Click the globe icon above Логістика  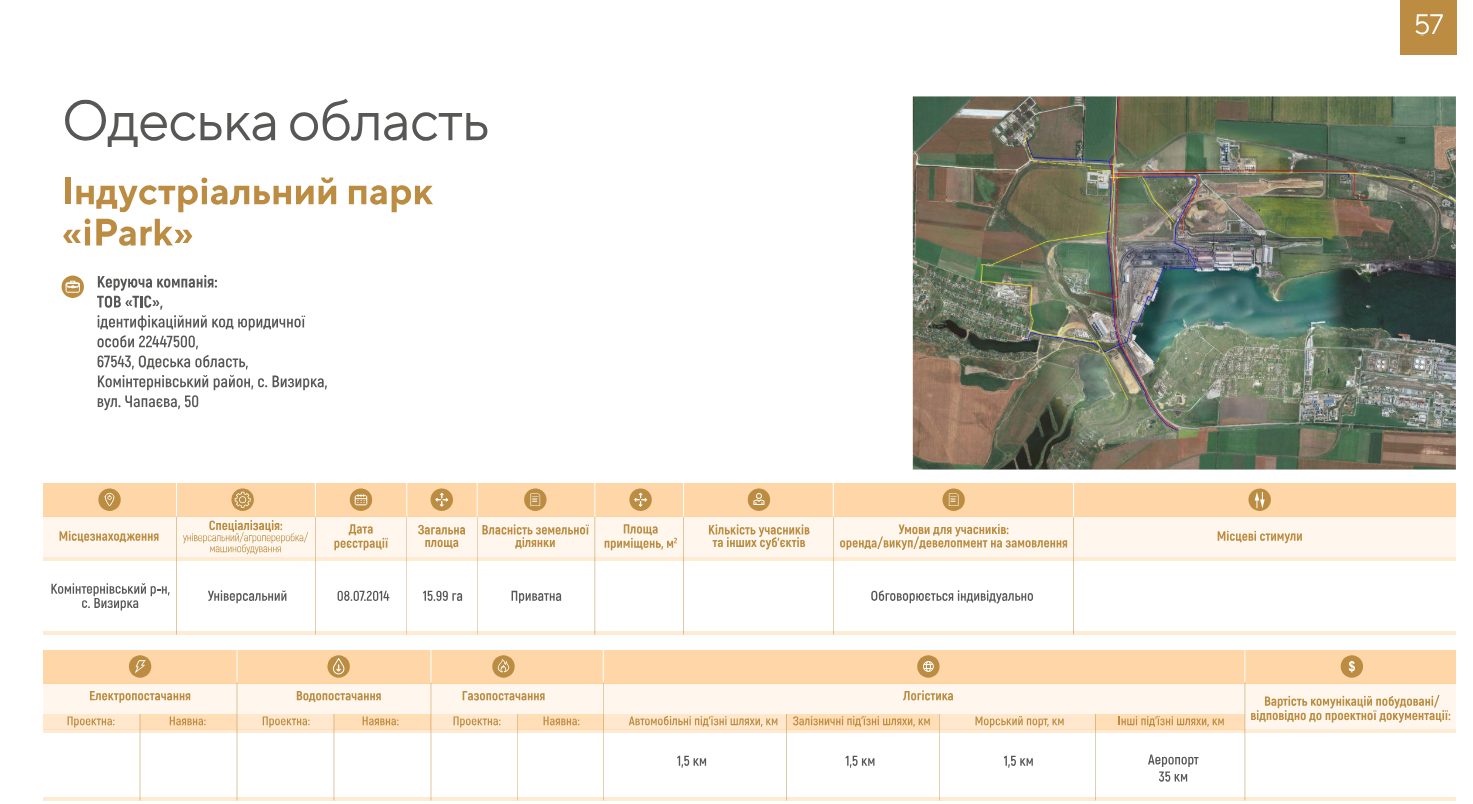pyautogui.click(x=928, y=666)
